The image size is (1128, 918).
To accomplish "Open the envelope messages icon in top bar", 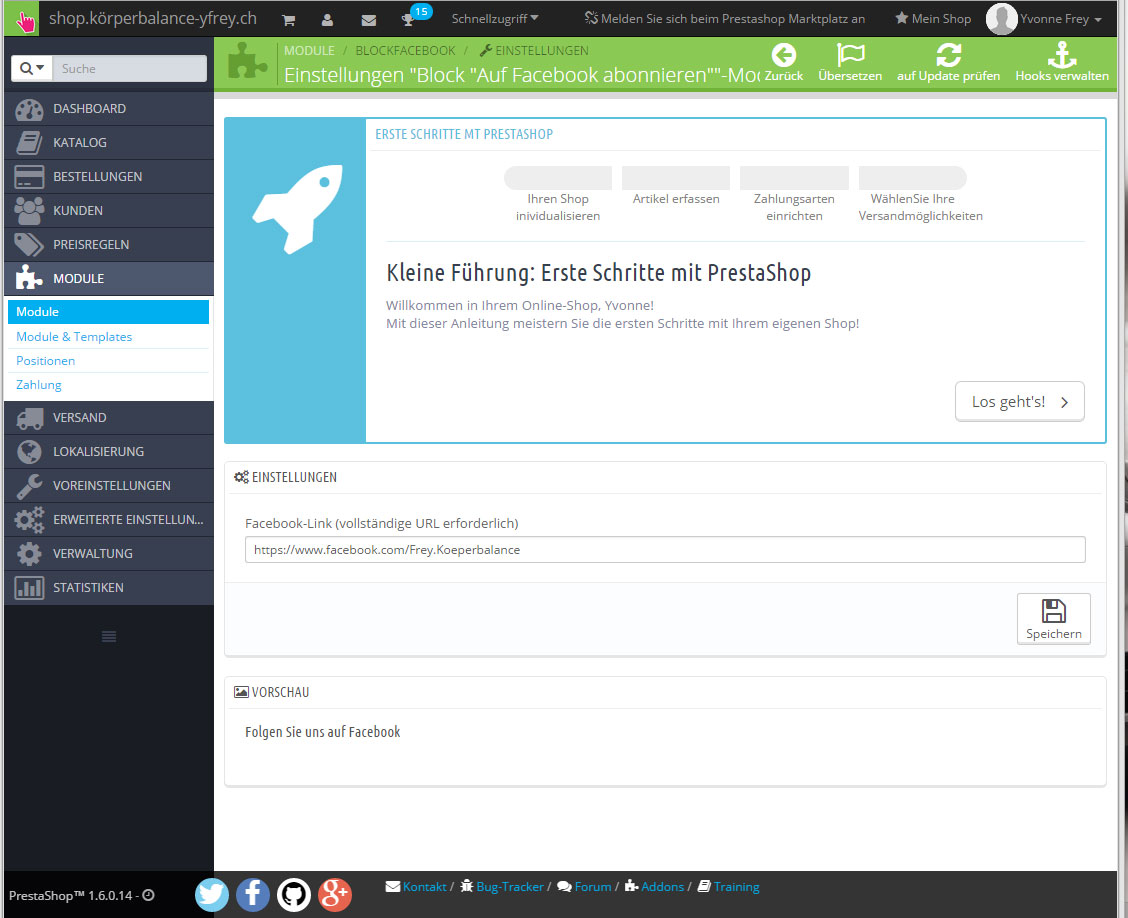I will 368,20.
